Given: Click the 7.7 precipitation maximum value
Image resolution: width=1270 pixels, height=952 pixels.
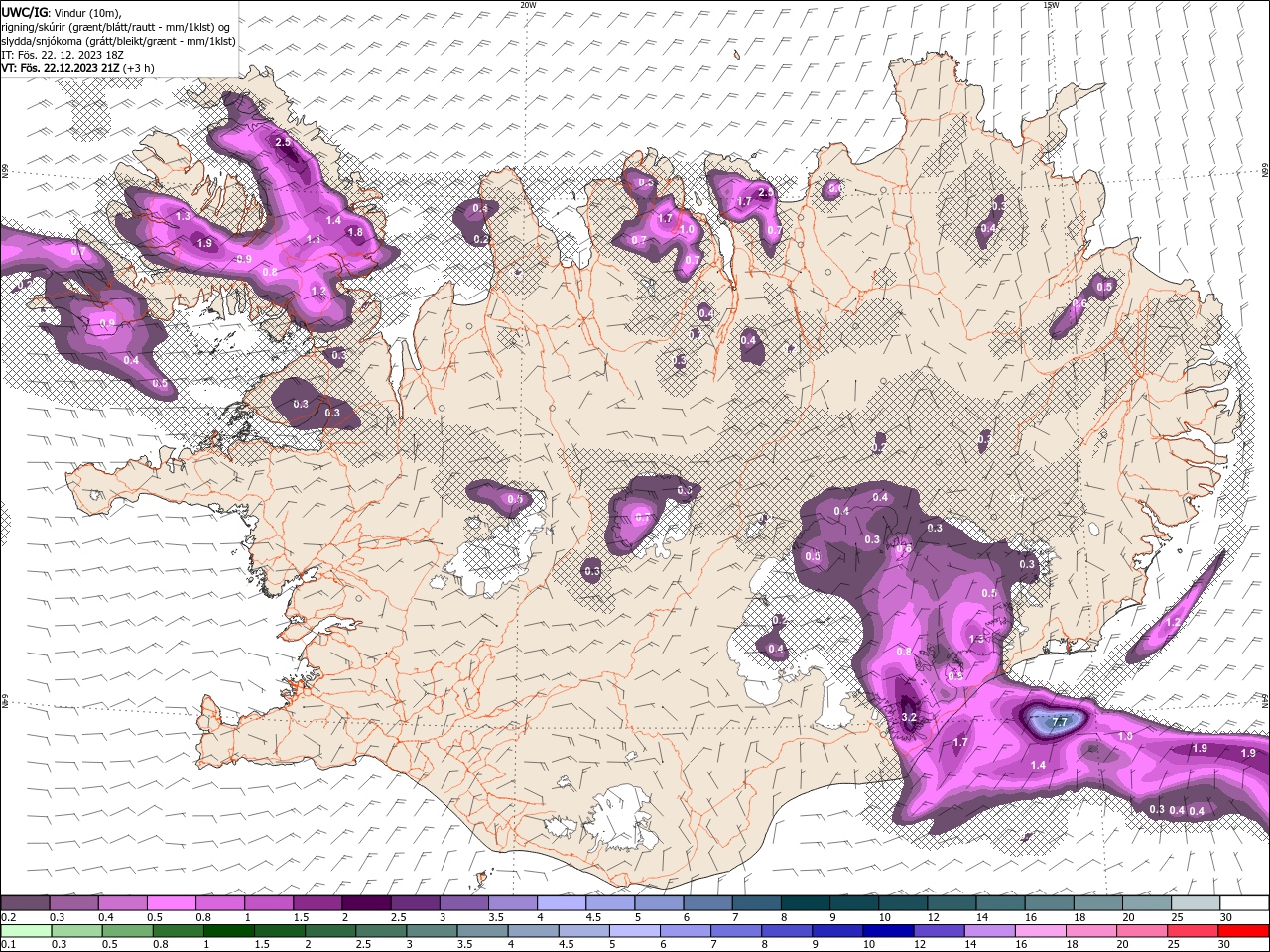Looking at the screenshot, I should tap(1059, 721).
